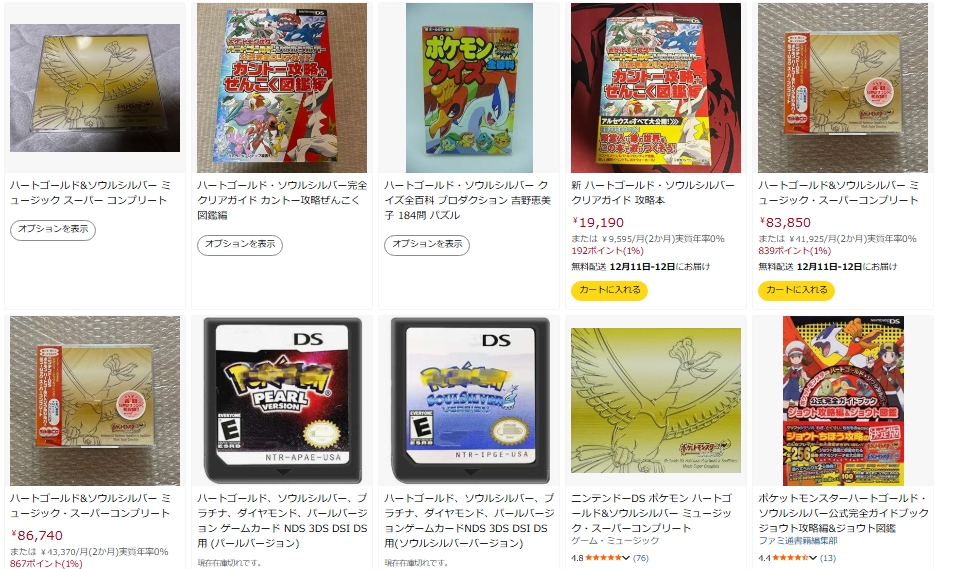The height and width of the screenshot is (569, 961).
Task: Add the ¥19,190 clear guide to cart
Action: [x=609, y=290]
